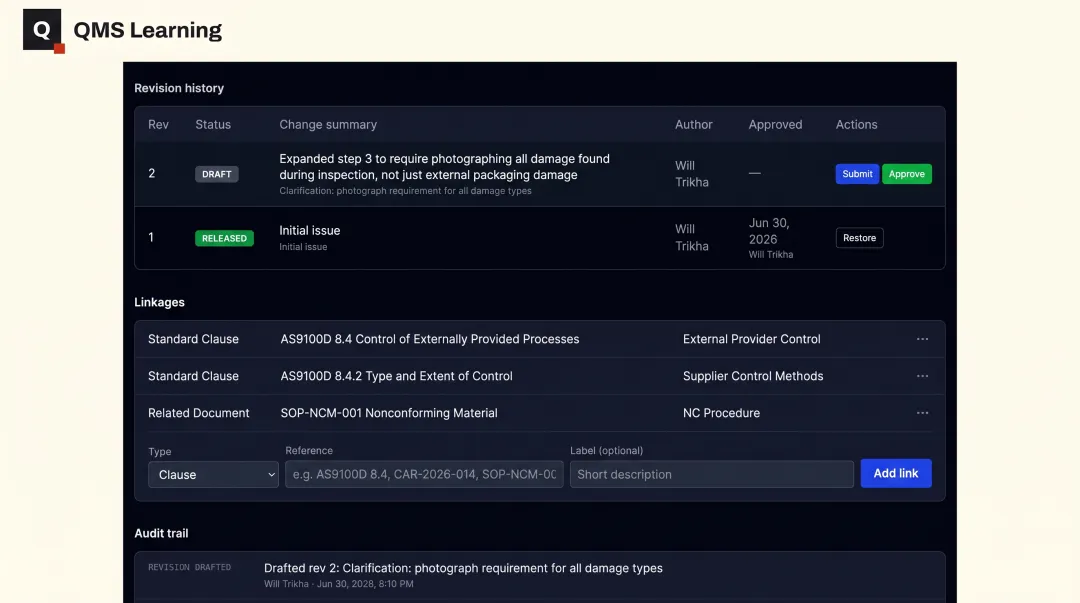This screenshot has width=1080, height=603.
Task: Select 'Expanded step 3 to require photographing' summary
Action: (x=444, y=167)
